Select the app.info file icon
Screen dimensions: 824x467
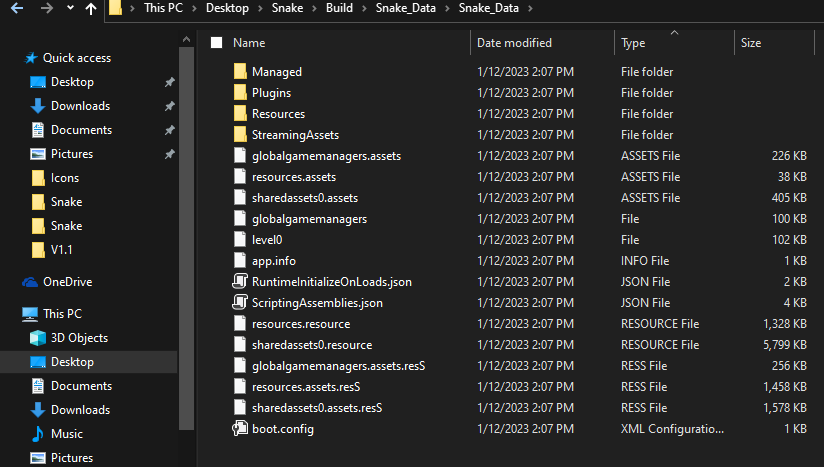pyautogui.click(x=240, y=261)
